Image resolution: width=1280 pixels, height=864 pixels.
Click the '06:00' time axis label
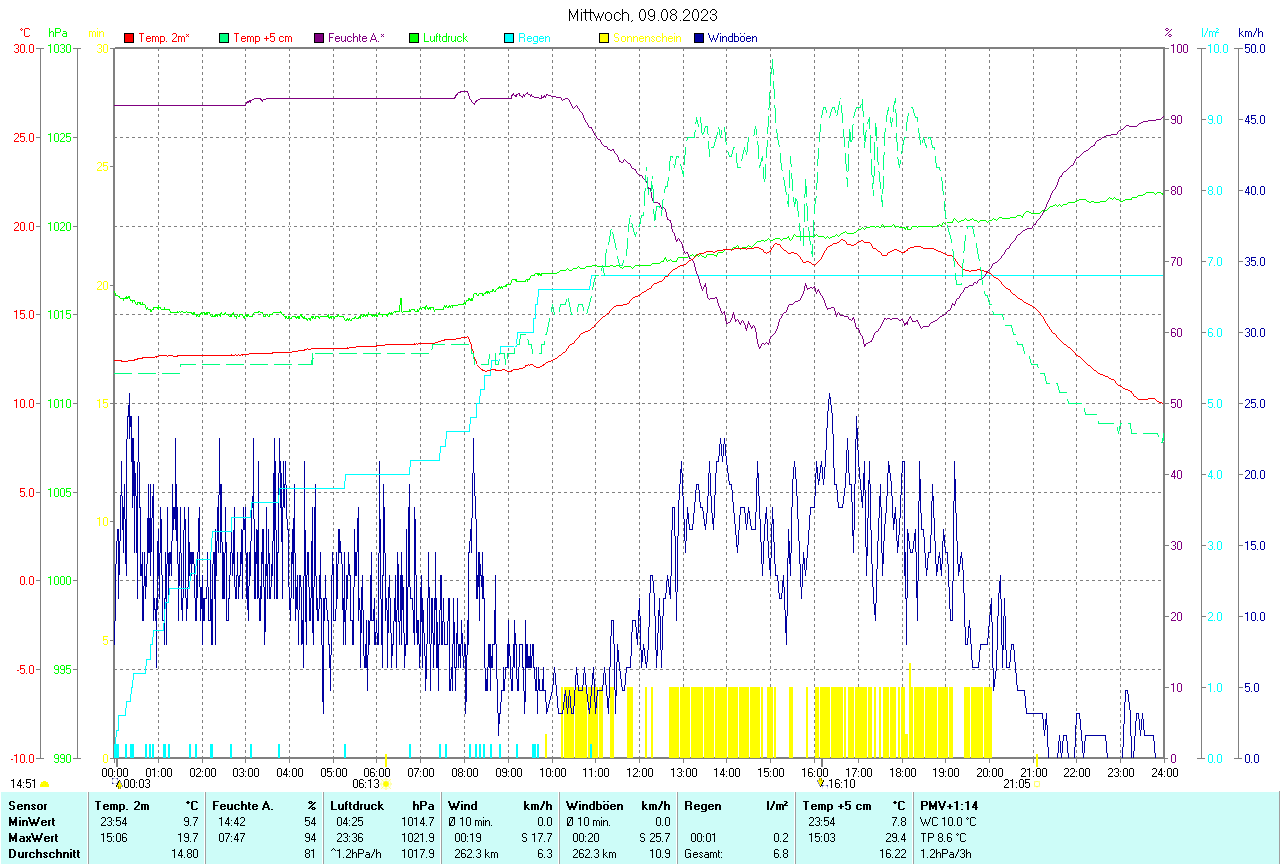coord(378,772)
